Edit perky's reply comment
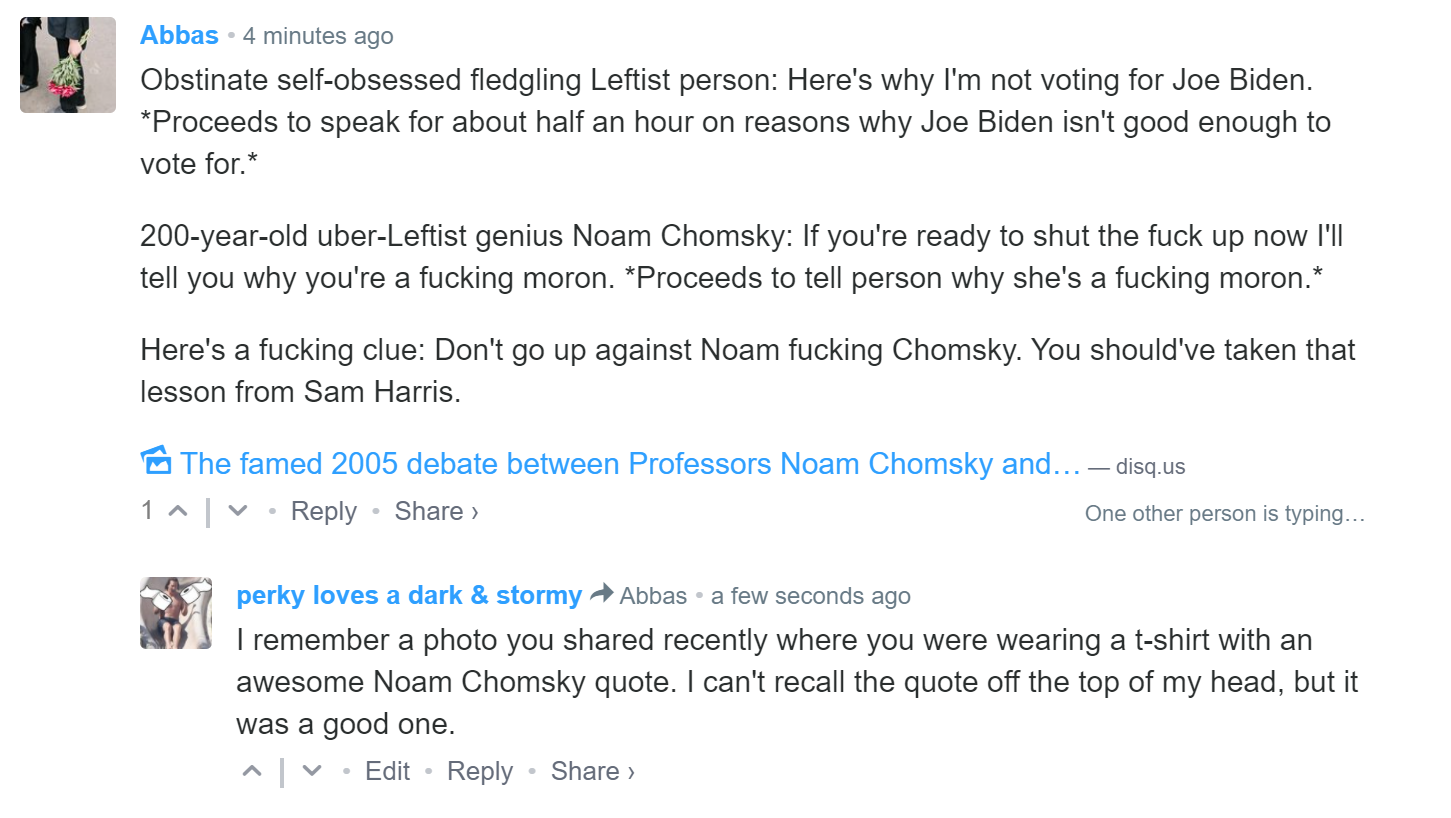Image resolution: width=1451 pixels, height=818 pixels. click(388, 771)
